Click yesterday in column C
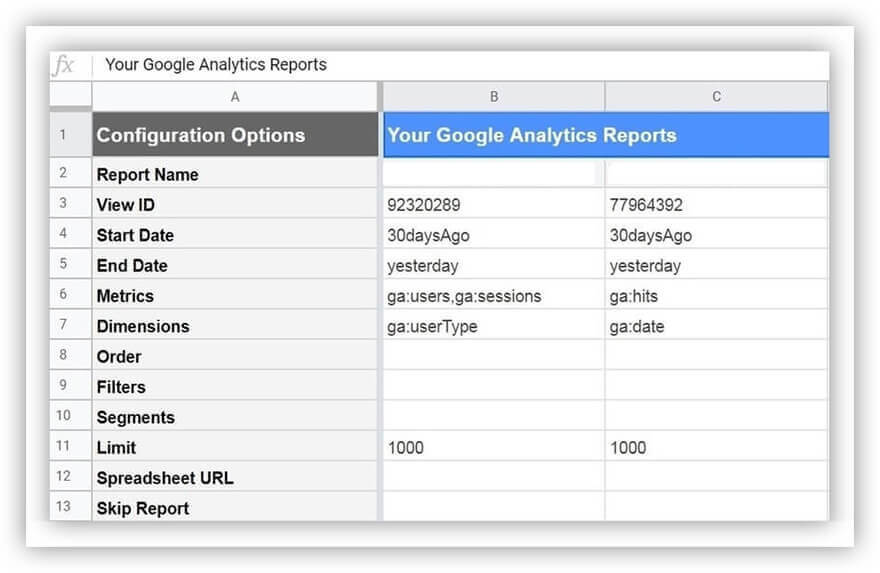 click(716, 264)
